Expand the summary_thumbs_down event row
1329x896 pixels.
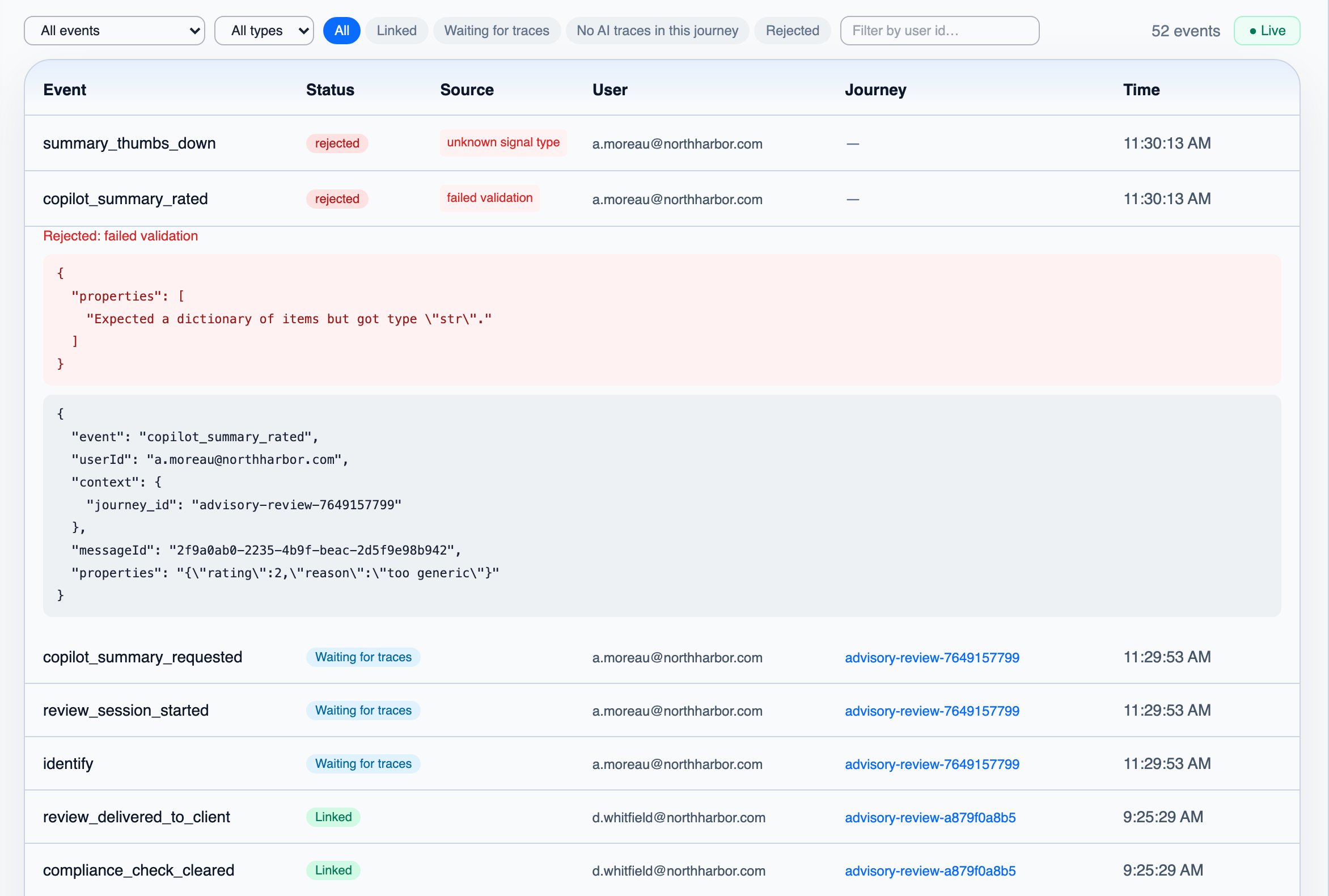tap(662, 143)
